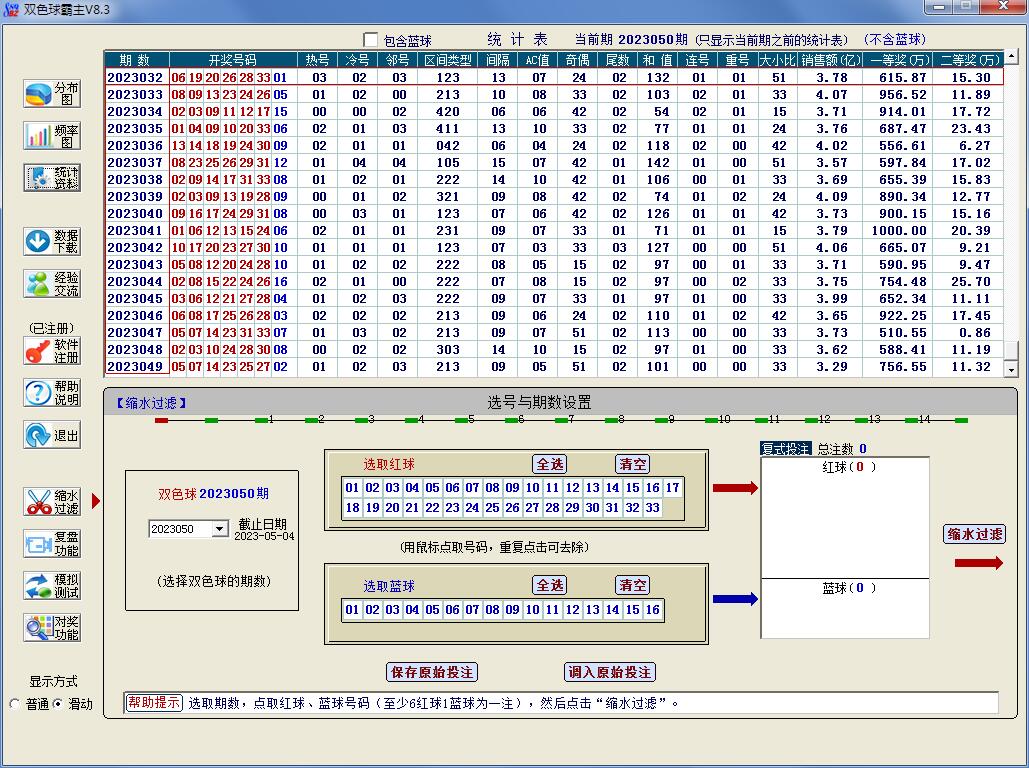Open the 帮助说明 help icon

[52, 393]
